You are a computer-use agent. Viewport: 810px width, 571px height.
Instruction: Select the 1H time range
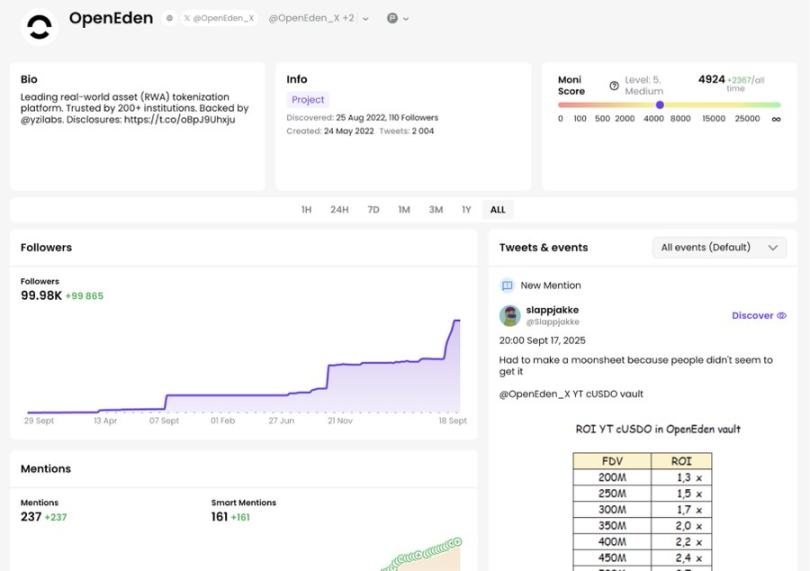[306, 210]
